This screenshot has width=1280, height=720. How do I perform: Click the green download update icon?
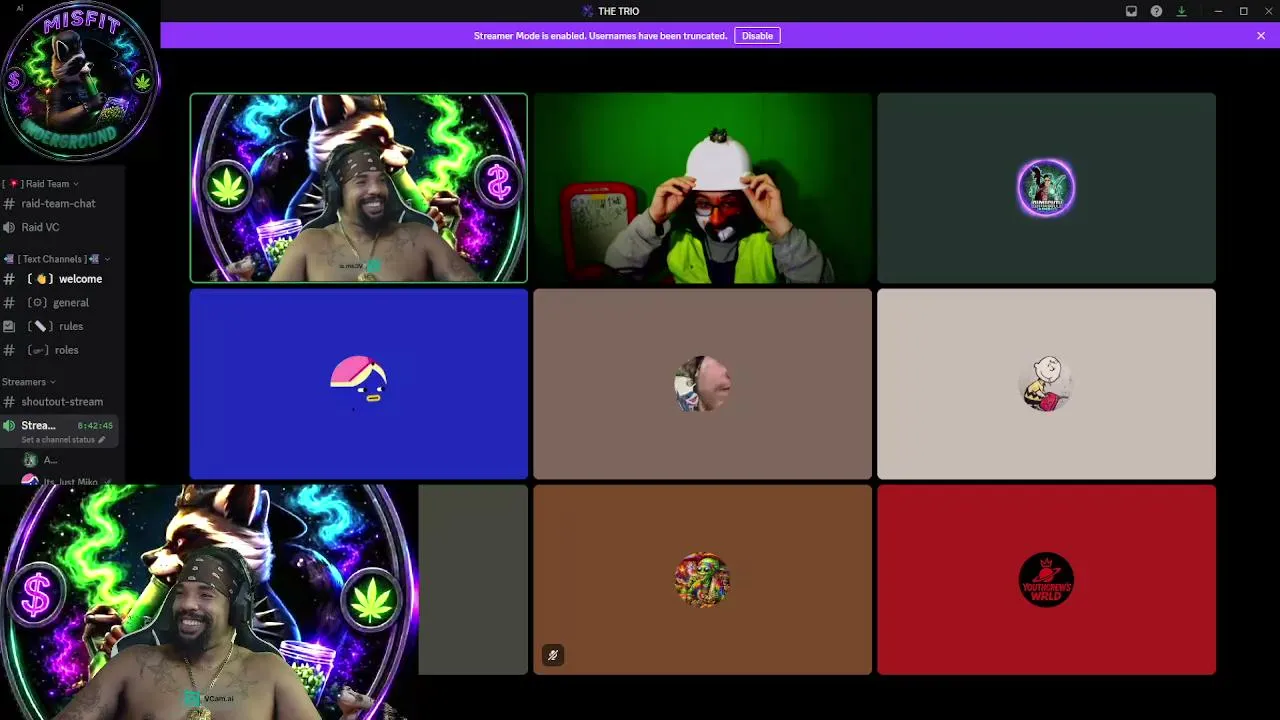click(x=1181, y=11)
